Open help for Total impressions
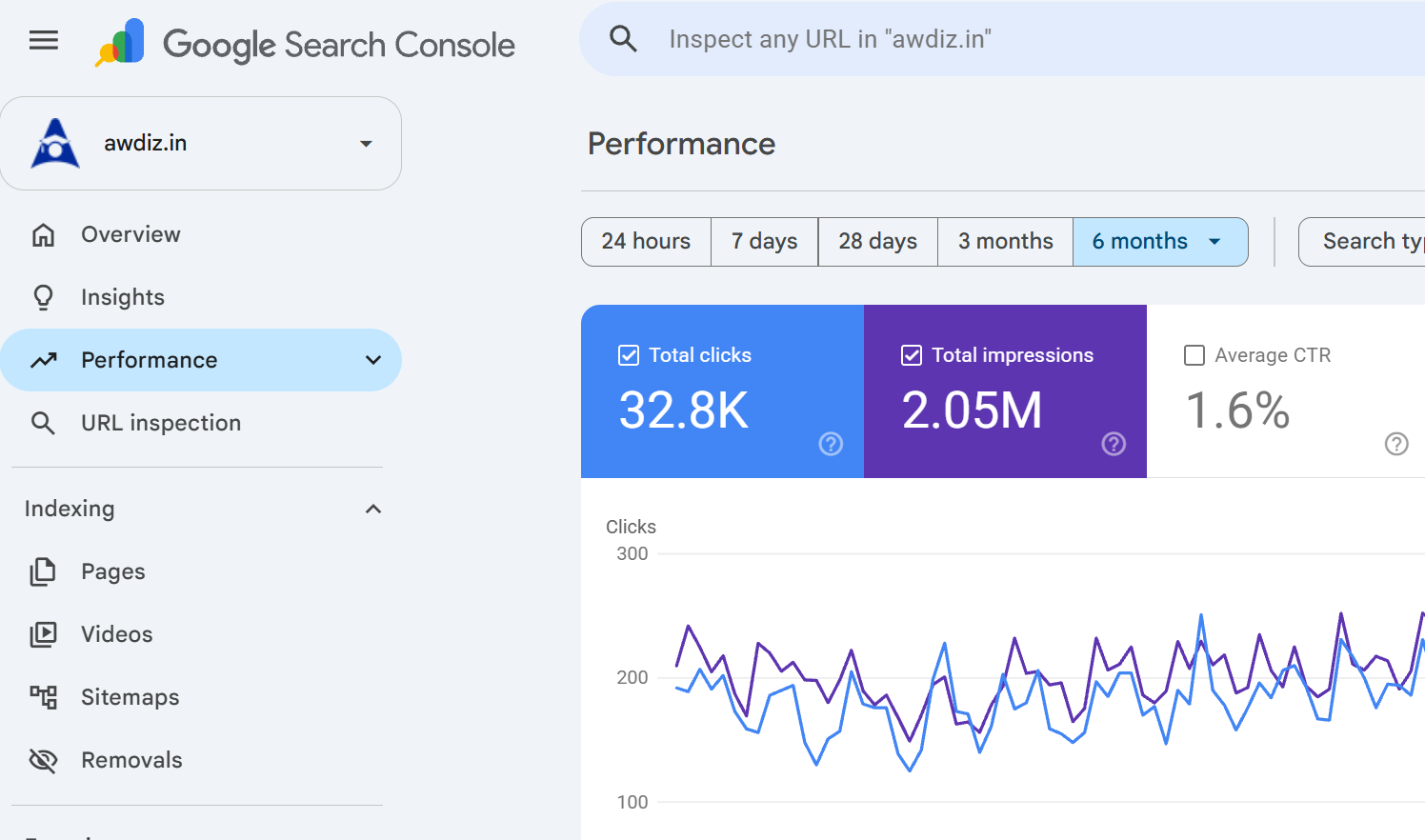Image resolution: width=1425 pixels, height=840 pixels. click(x=1114, y=444)
